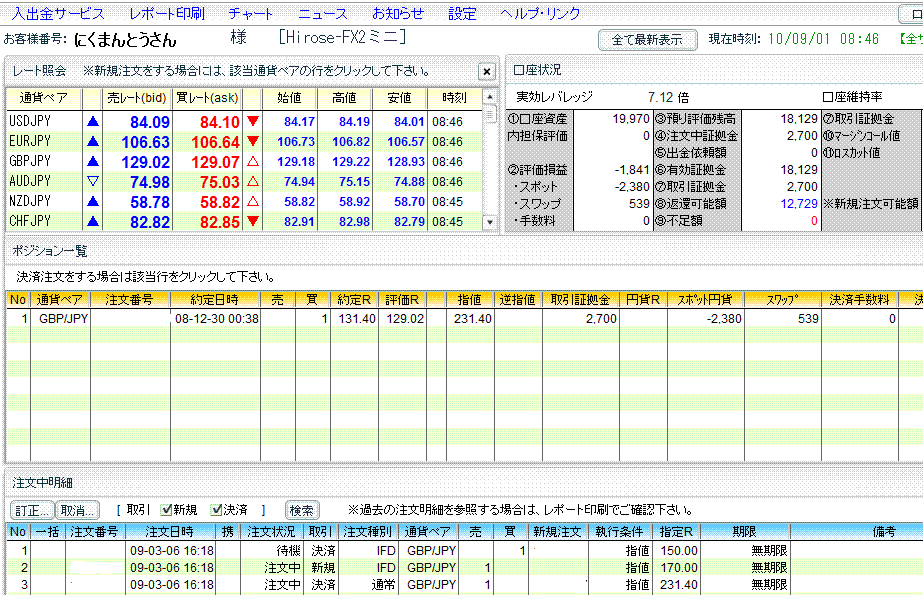Click the 注文日時 column header
This screenshot has height=595, width=924.
169,532
